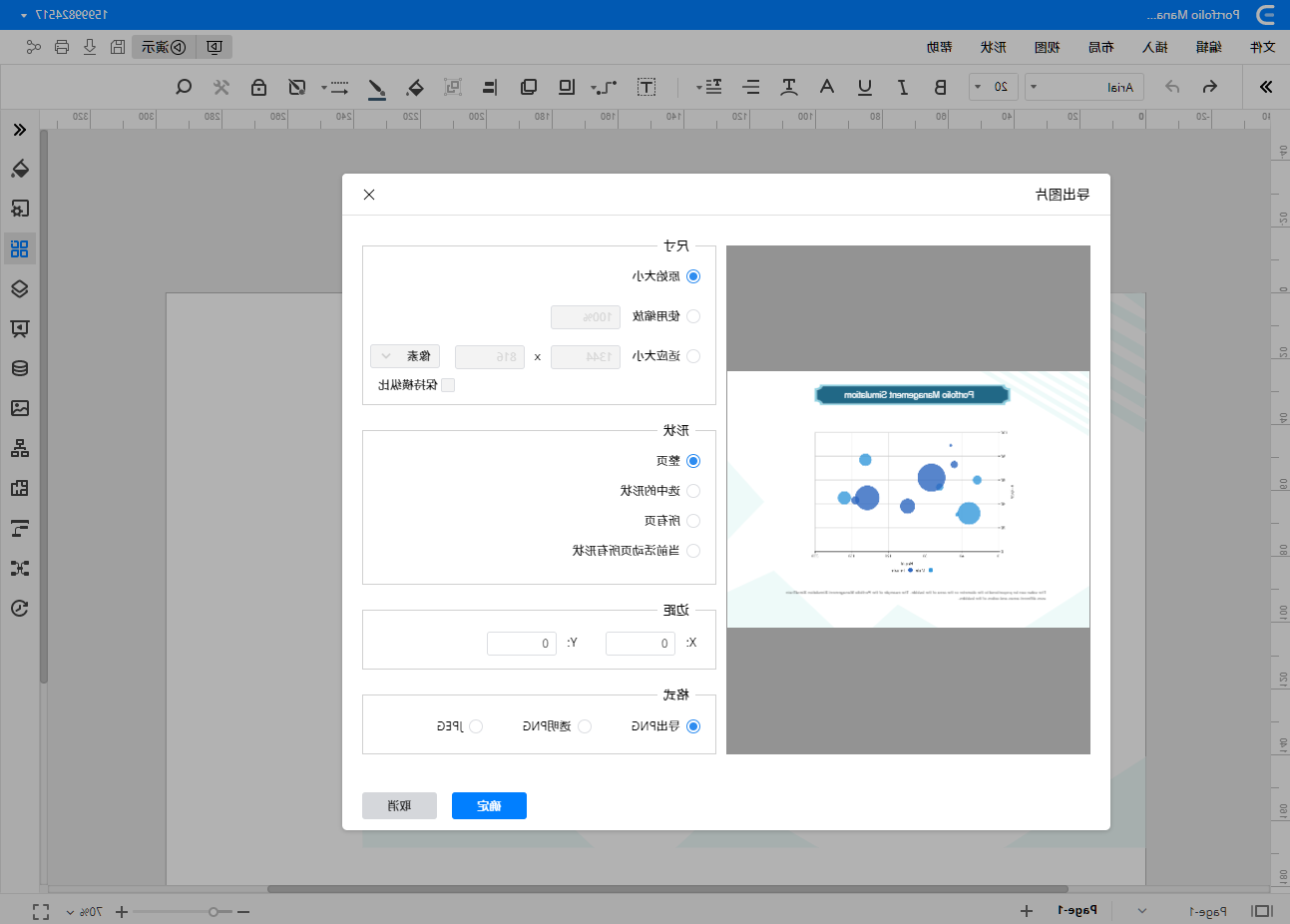Toggle bold formatting B
The width and height of the screenshot is (1290, 924).
(x=940, y=87)
